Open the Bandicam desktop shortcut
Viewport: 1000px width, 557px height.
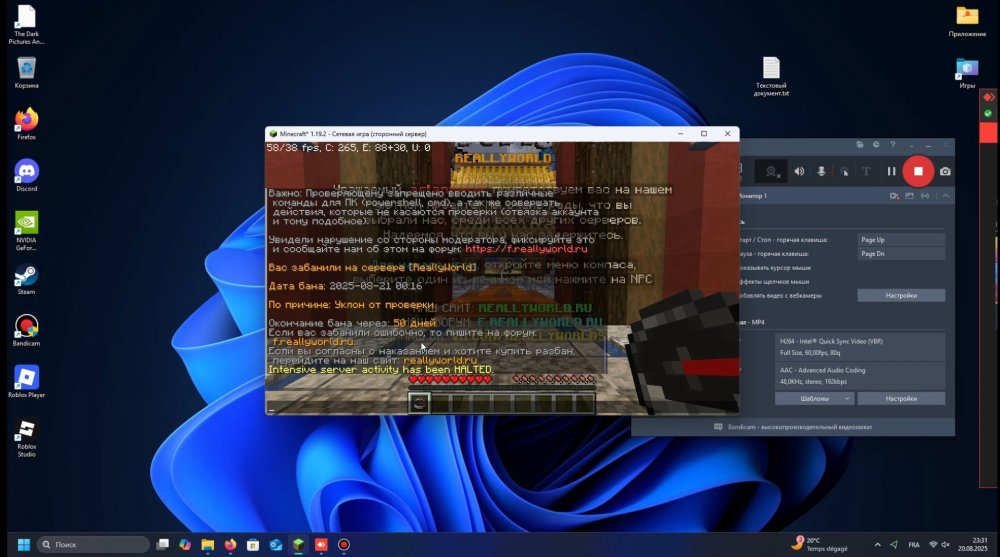click(26, 330)
